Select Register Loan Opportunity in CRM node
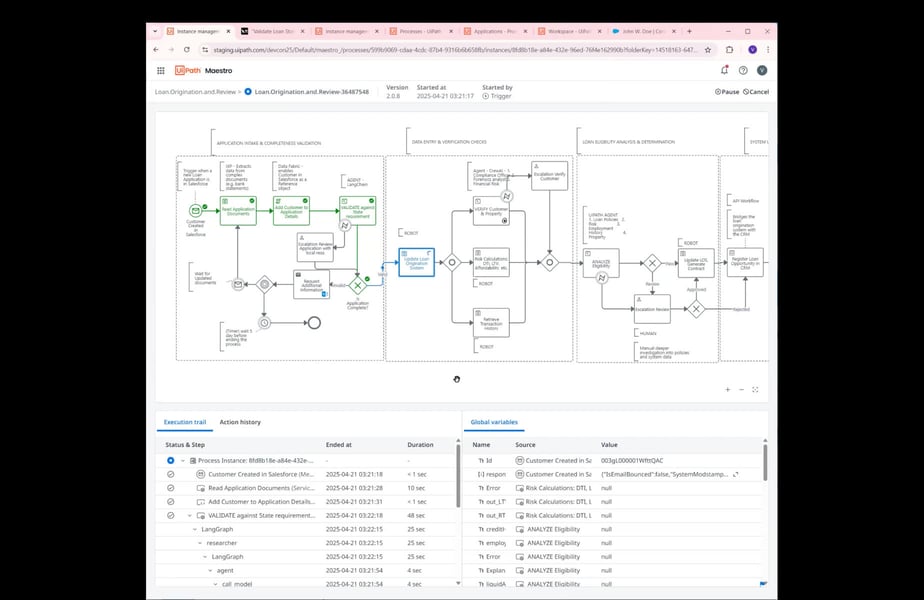This screenshot has height=600, width=924. point(745,263)
